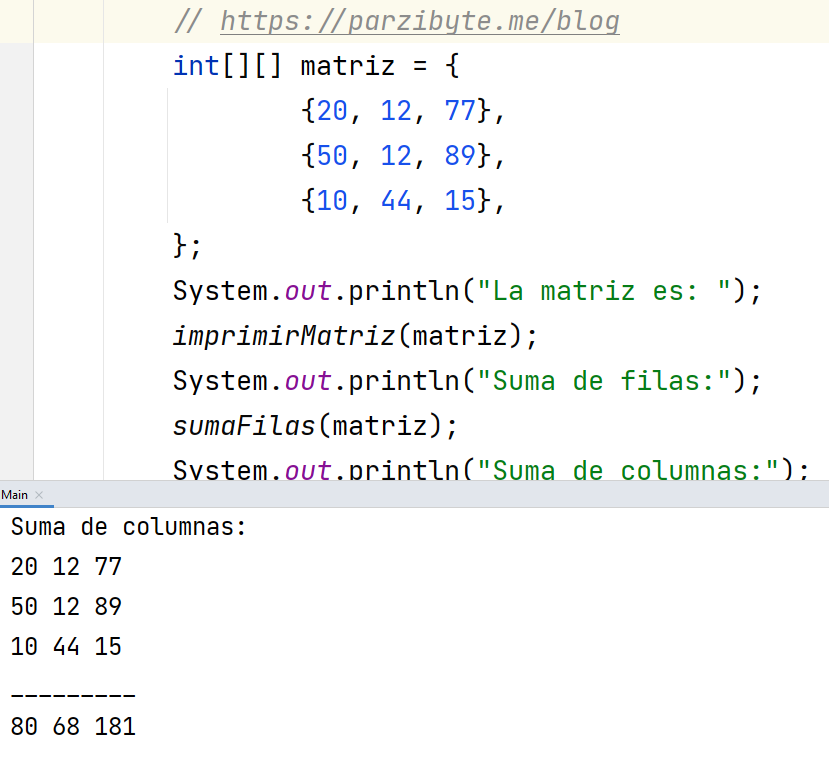Screen dimensions: 829x764
Task: Click the sumaFilas method call
Action: 243,426
